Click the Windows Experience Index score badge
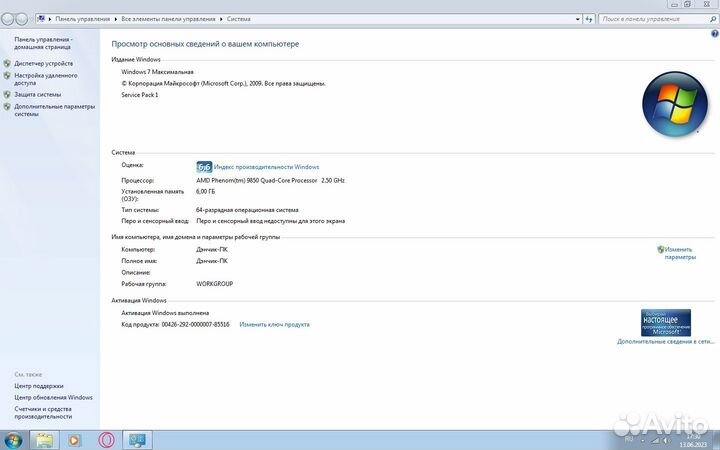The image size is (720, 450). tap(204, 167)
